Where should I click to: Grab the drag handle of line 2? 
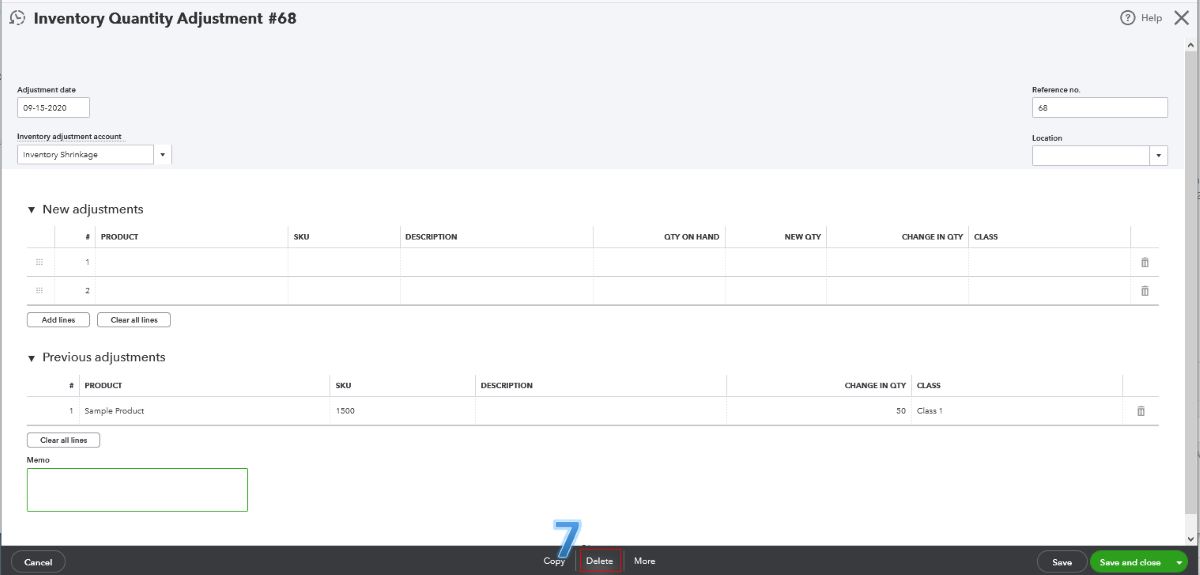(x=39, y=291)
